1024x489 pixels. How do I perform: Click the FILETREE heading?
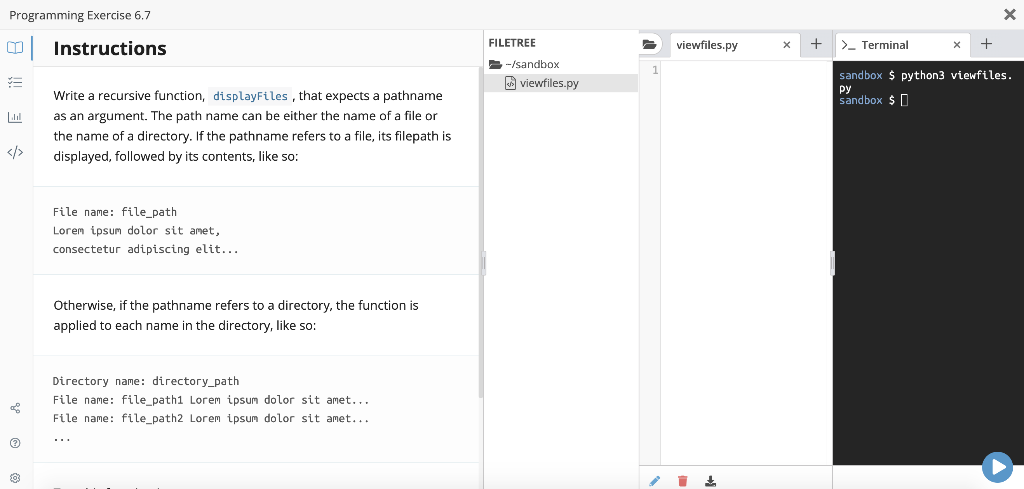(x=512, y=43)
